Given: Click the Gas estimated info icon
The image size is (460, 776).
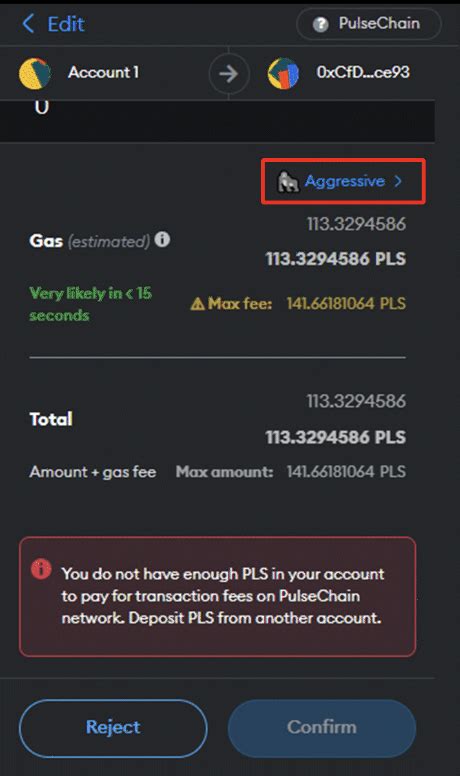Looking at the screenshot, I should (162, 240).
